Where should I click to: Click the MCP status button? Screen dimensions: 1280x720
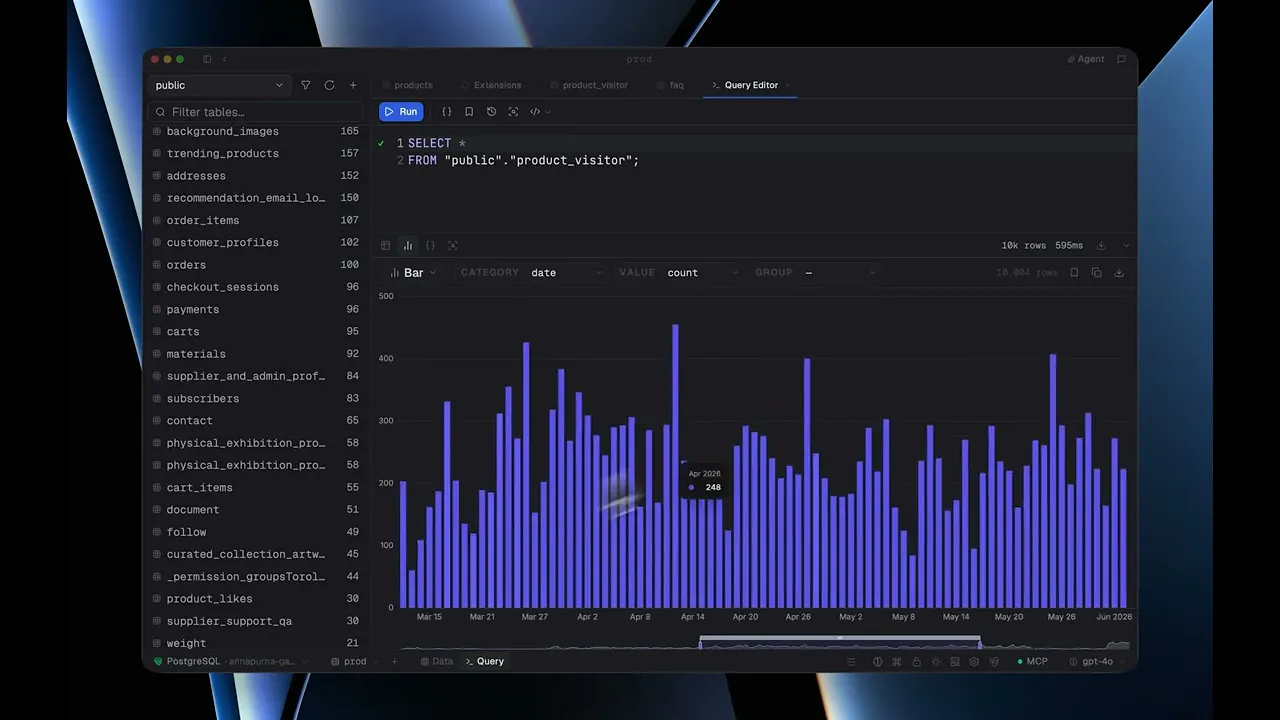pos(1033,661)
